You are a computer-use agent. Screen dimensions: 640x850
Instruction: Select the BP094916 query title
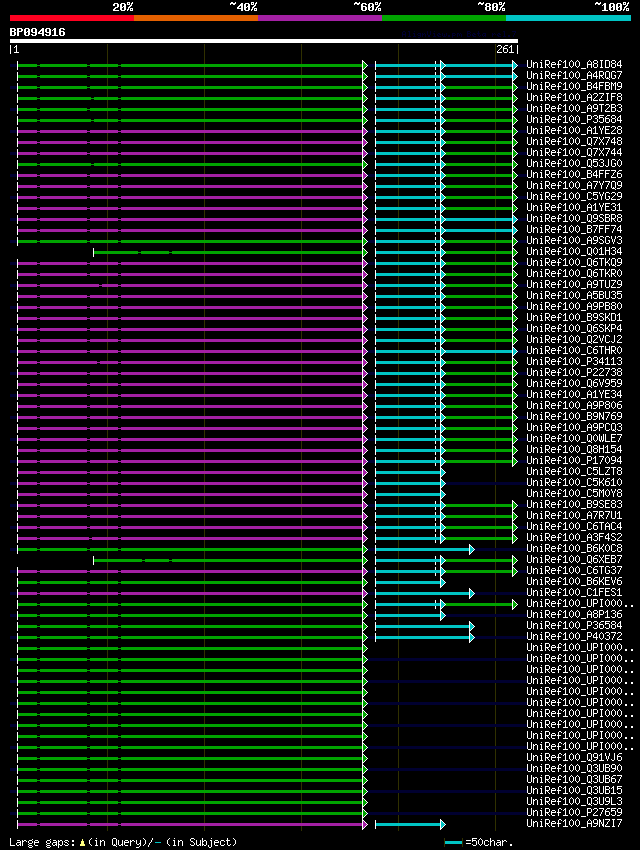point(37,33)
